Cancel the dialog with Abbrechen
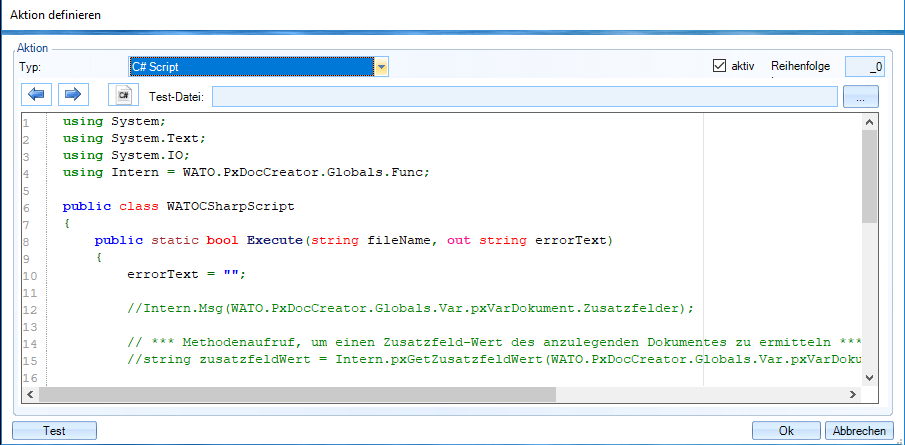905x445 pixels. point(858,430)
